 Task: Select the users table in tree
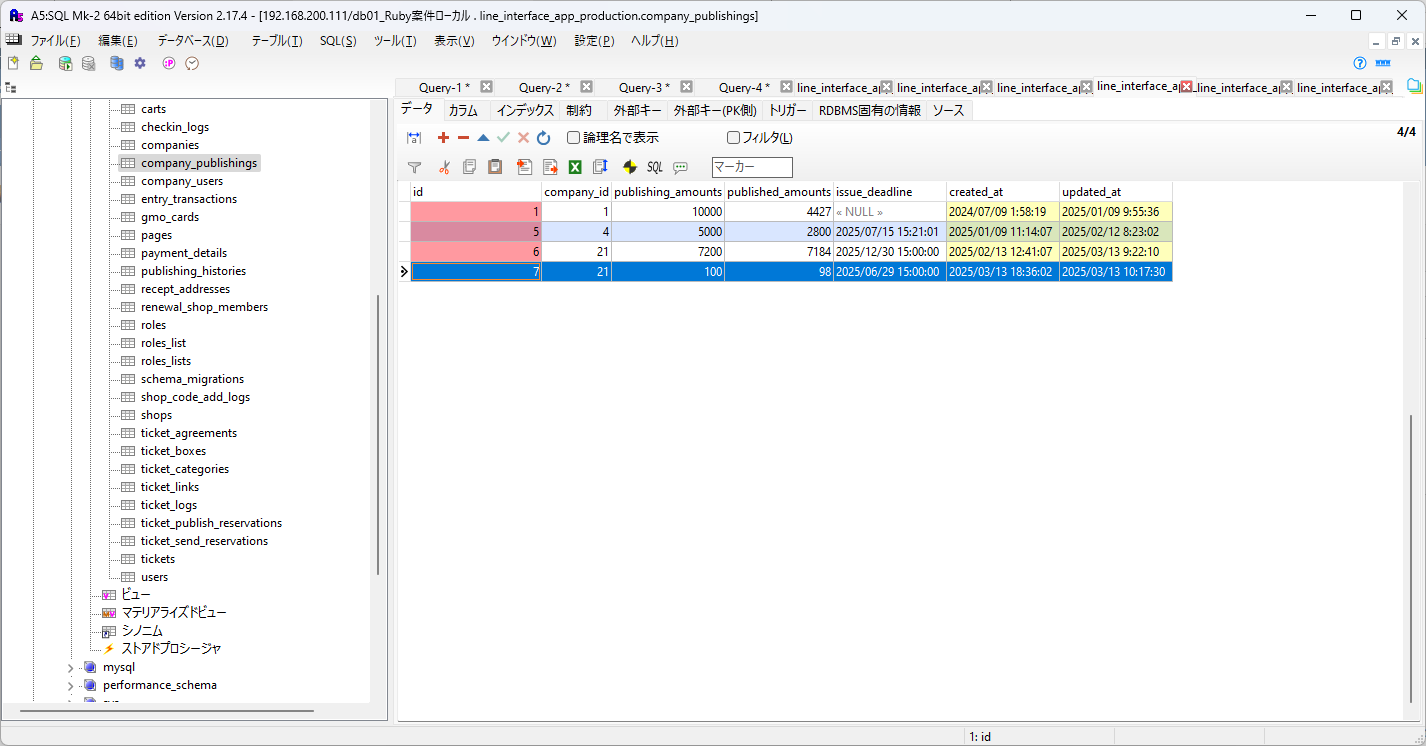(154, 577)
